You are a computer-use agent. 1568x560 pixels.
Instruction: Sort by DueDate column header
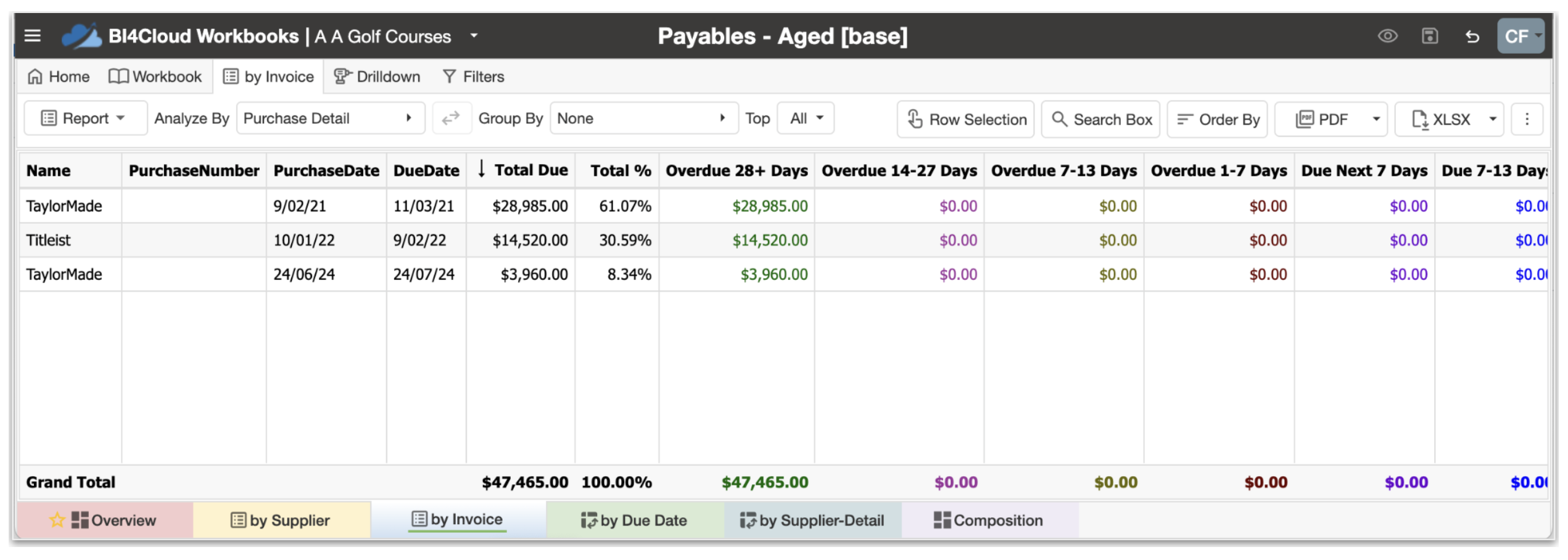coord(426,171)
